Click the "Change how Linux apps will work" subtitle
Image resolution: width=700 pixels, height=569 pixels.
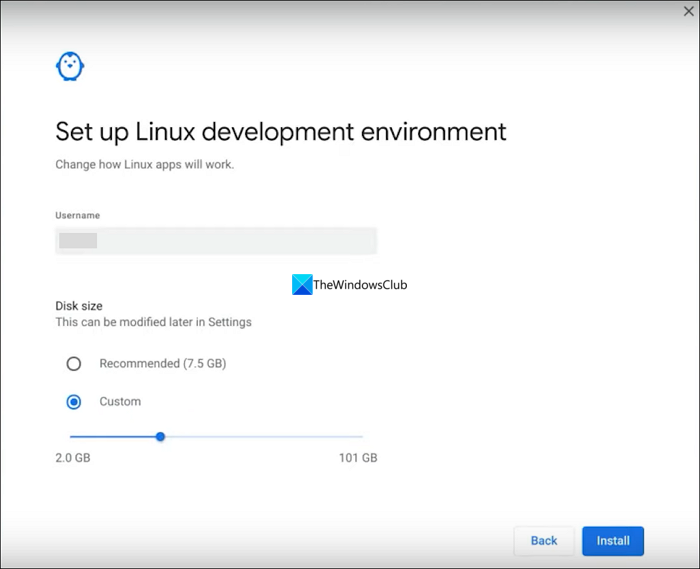point(144,164)
